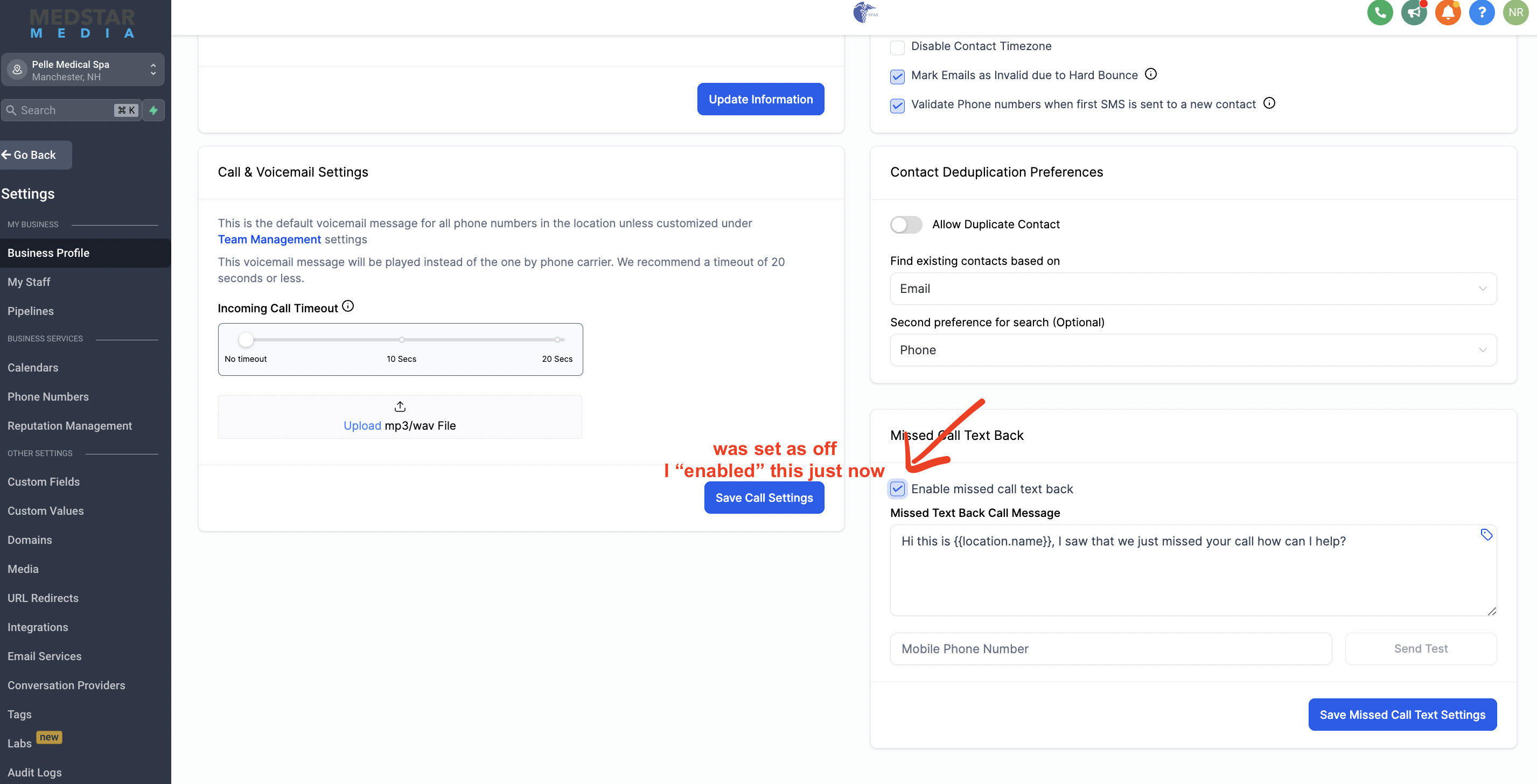
Task: Click the green lightning quick actions icon
Action: (x=153, y=110)
